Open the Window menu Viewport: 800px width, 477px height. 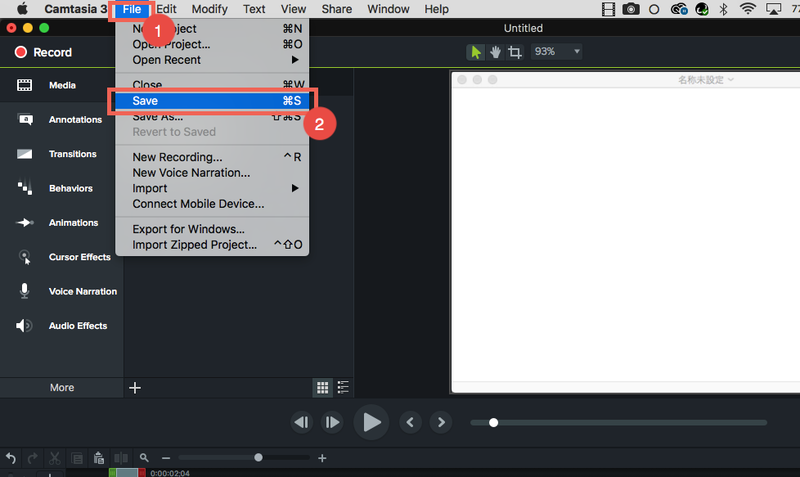[388, 9]
